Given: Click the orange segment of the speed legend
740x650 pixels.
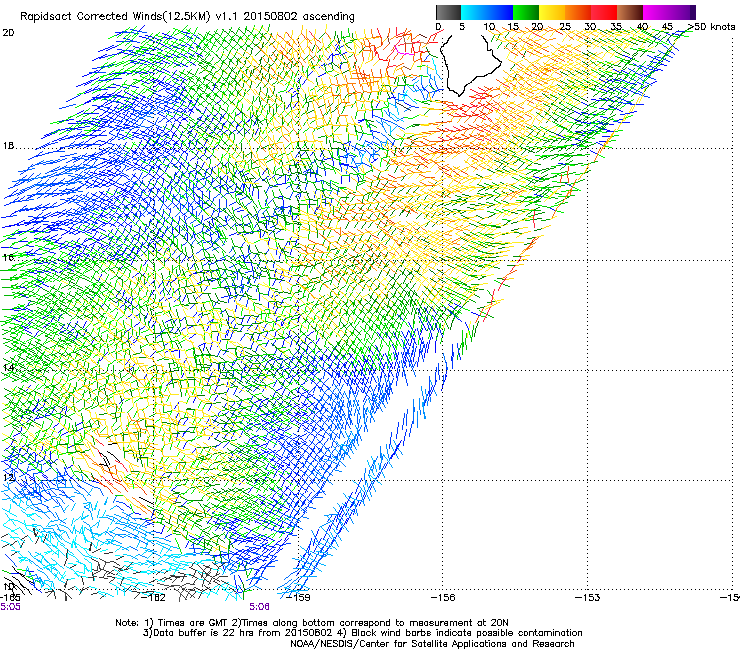Looking at the screenshot, I should coord(578,12).
